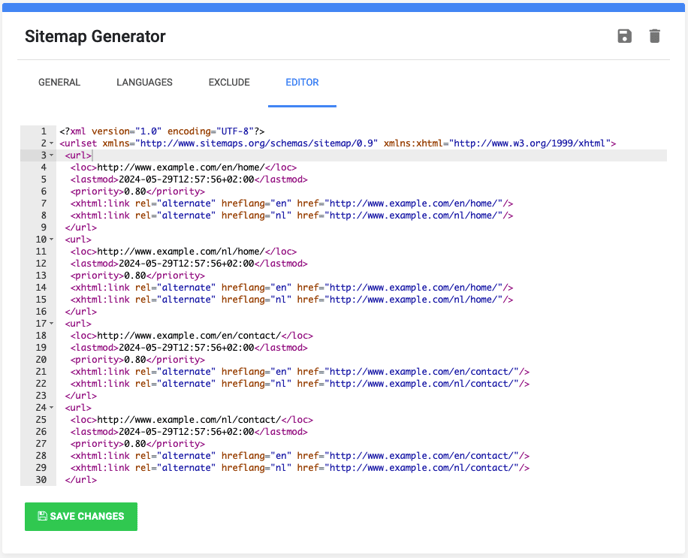Switch to the Languages tab
Image resolution: width=688 pixels, height=558 pixels.
pyautogui.click(x=144, y=82)
